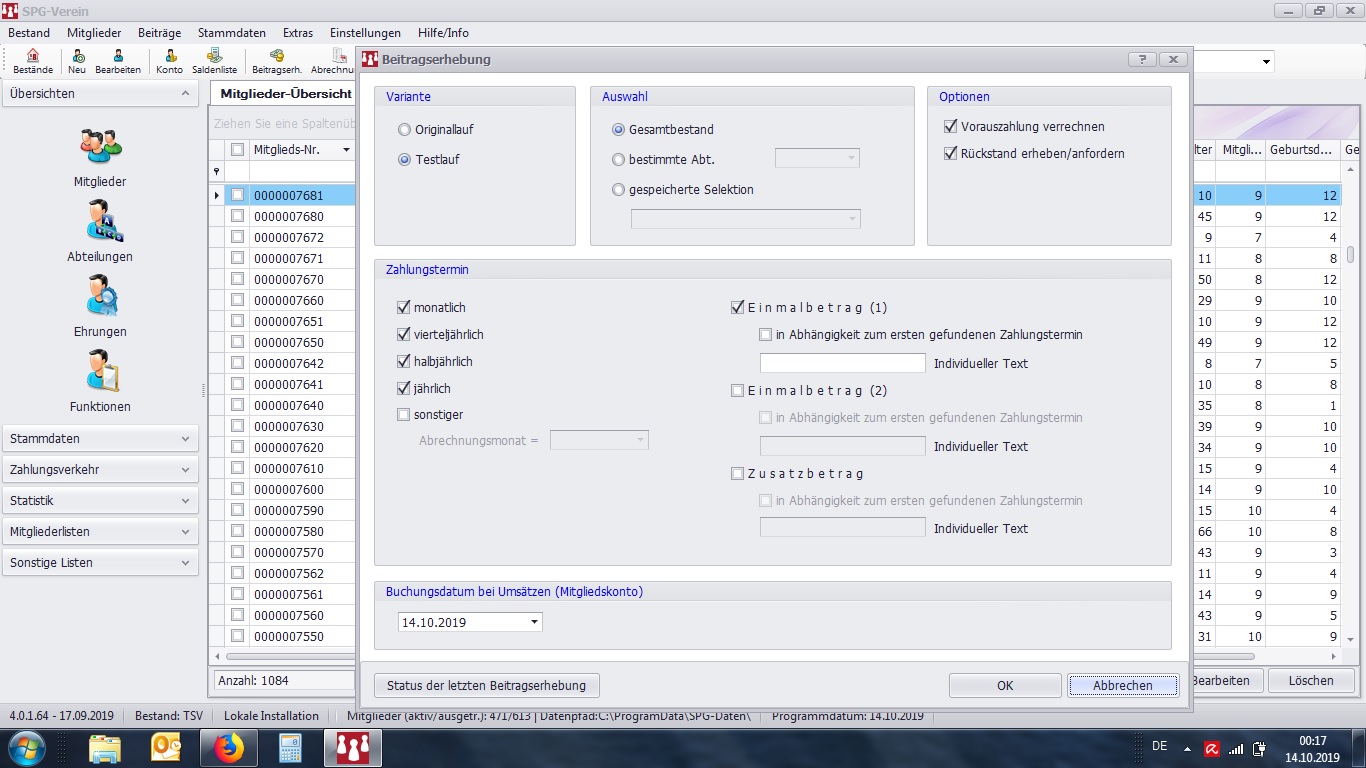
Task: Enable the sonstiger payment date checkbox
Action: click(404, 415)
